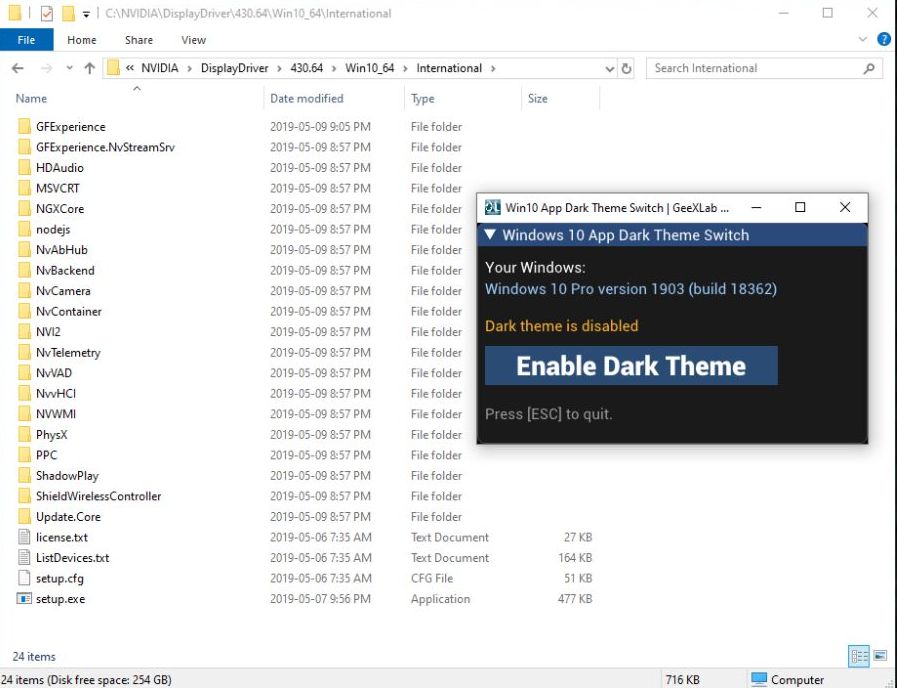Sort by the Name column header

coord(31,98)
